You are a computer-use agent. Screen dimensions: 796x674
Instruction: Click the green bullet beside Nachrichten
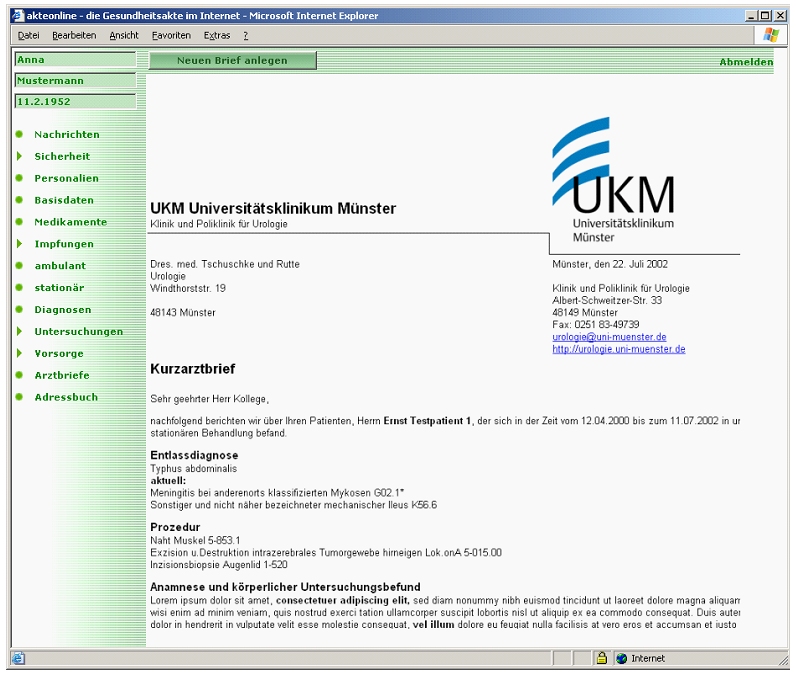pyautogui.click(x=19, y=135)
